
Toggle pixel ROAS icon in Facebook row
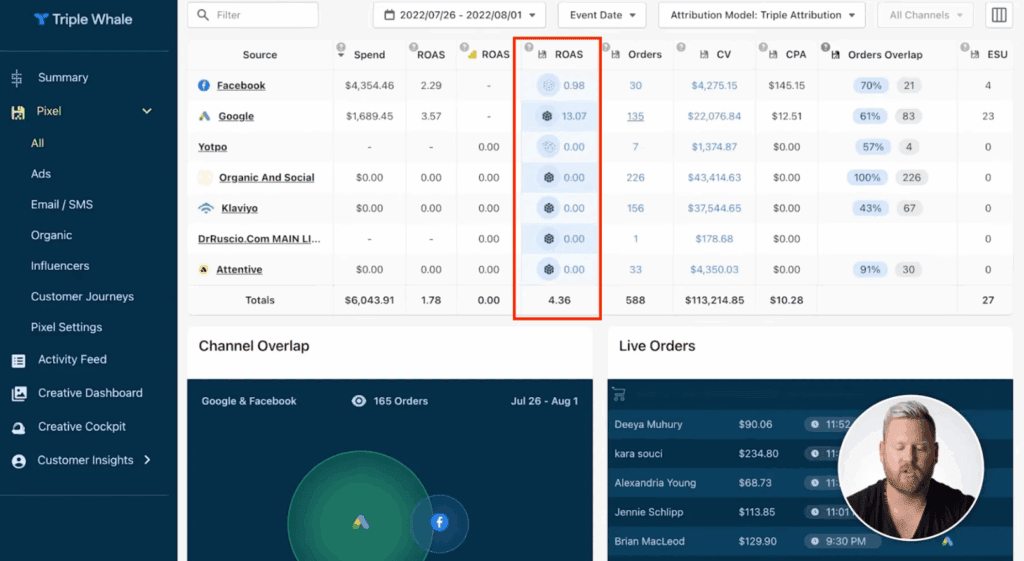coord(548,86)
